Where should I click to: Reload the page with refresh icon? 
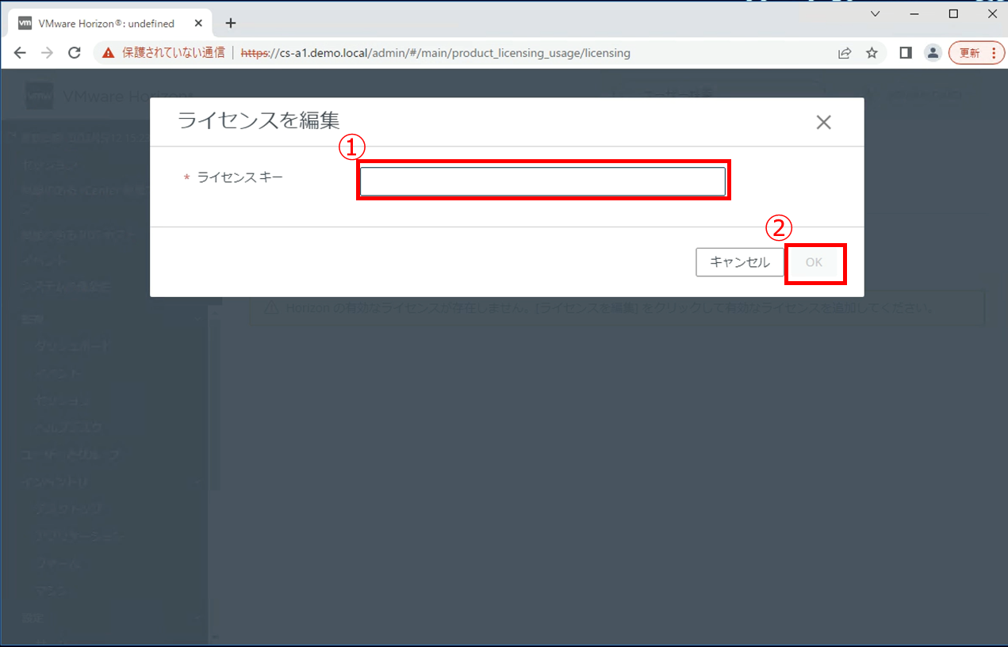[x=74, y=53]
